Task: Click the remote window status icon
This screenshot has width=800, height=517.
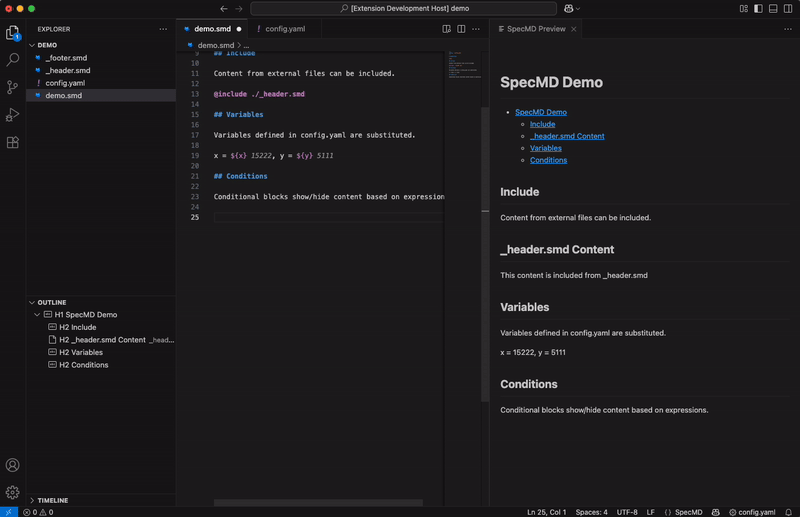Action: click(9, 512)
